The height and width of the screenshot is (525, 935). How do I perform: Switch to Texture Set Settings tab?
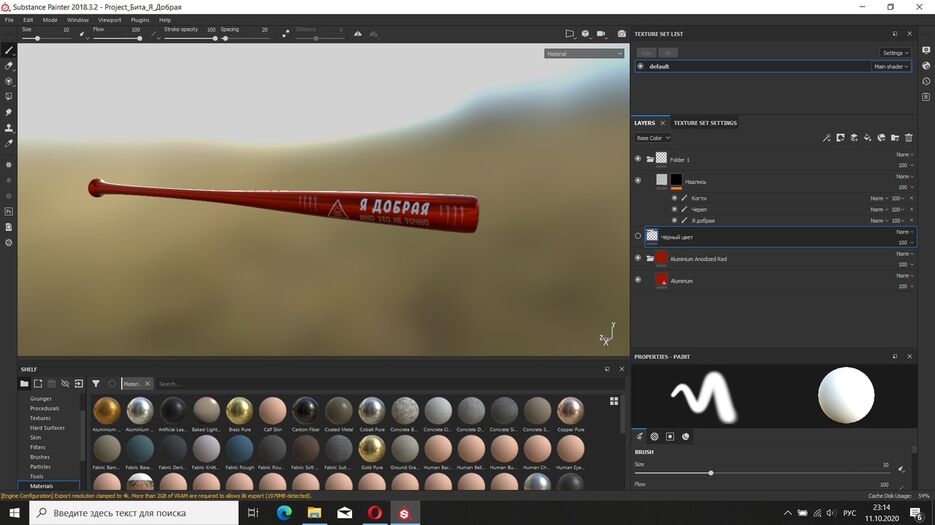[705, 123]
